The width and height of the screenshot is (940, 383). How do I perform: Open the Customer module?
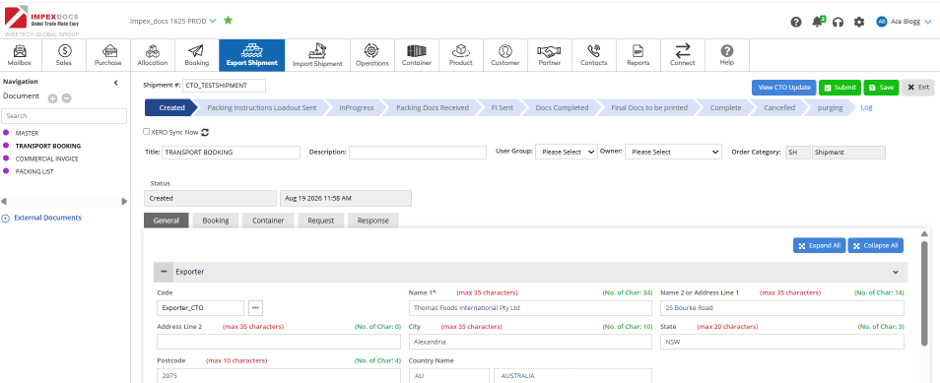coord(505,55)
